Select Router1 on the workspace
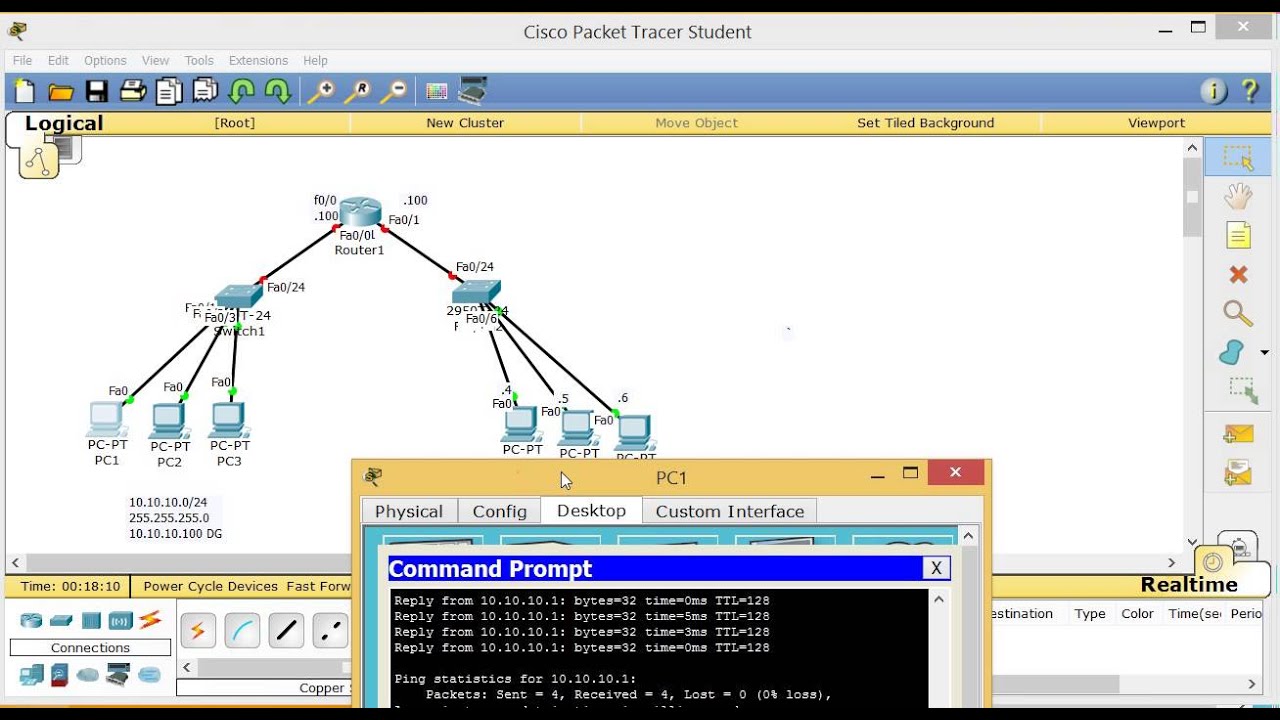This screenshot has height=720, width=1280. 360,213
